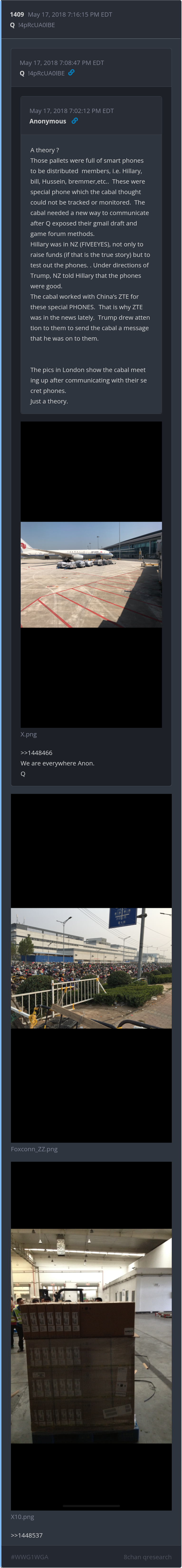The width and height of the screenshot is (182, 1568).
Task: Open the Foxconn_ZZ.png filename
Action: (x=34, y=1149)
